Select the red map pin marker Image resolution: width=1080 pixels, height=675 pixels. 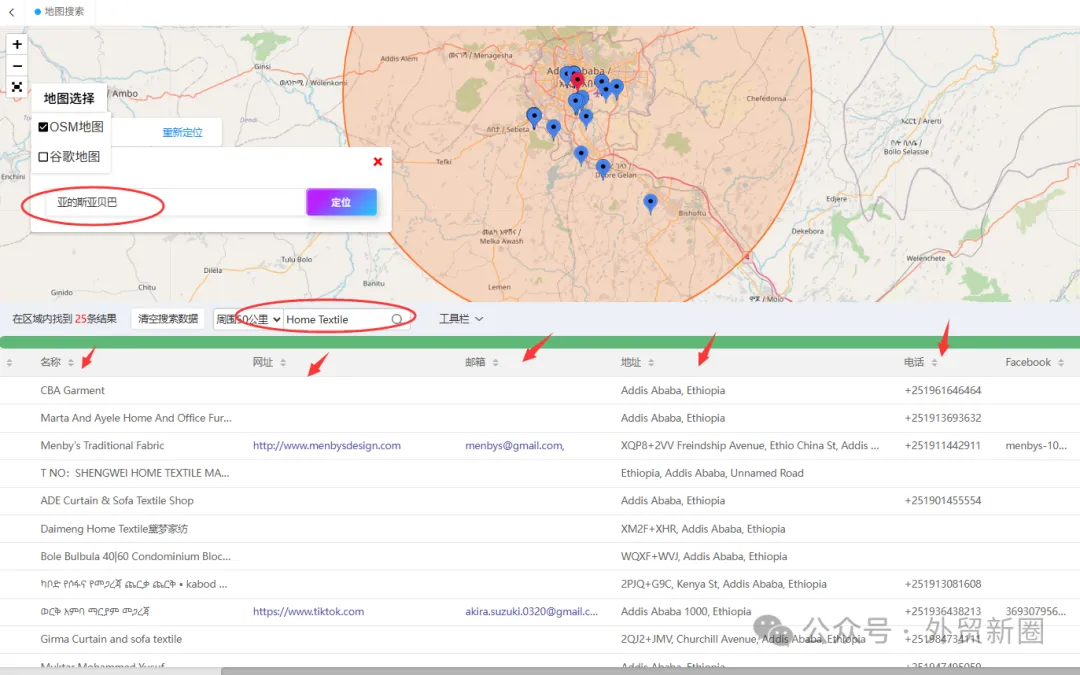[577, 81]
